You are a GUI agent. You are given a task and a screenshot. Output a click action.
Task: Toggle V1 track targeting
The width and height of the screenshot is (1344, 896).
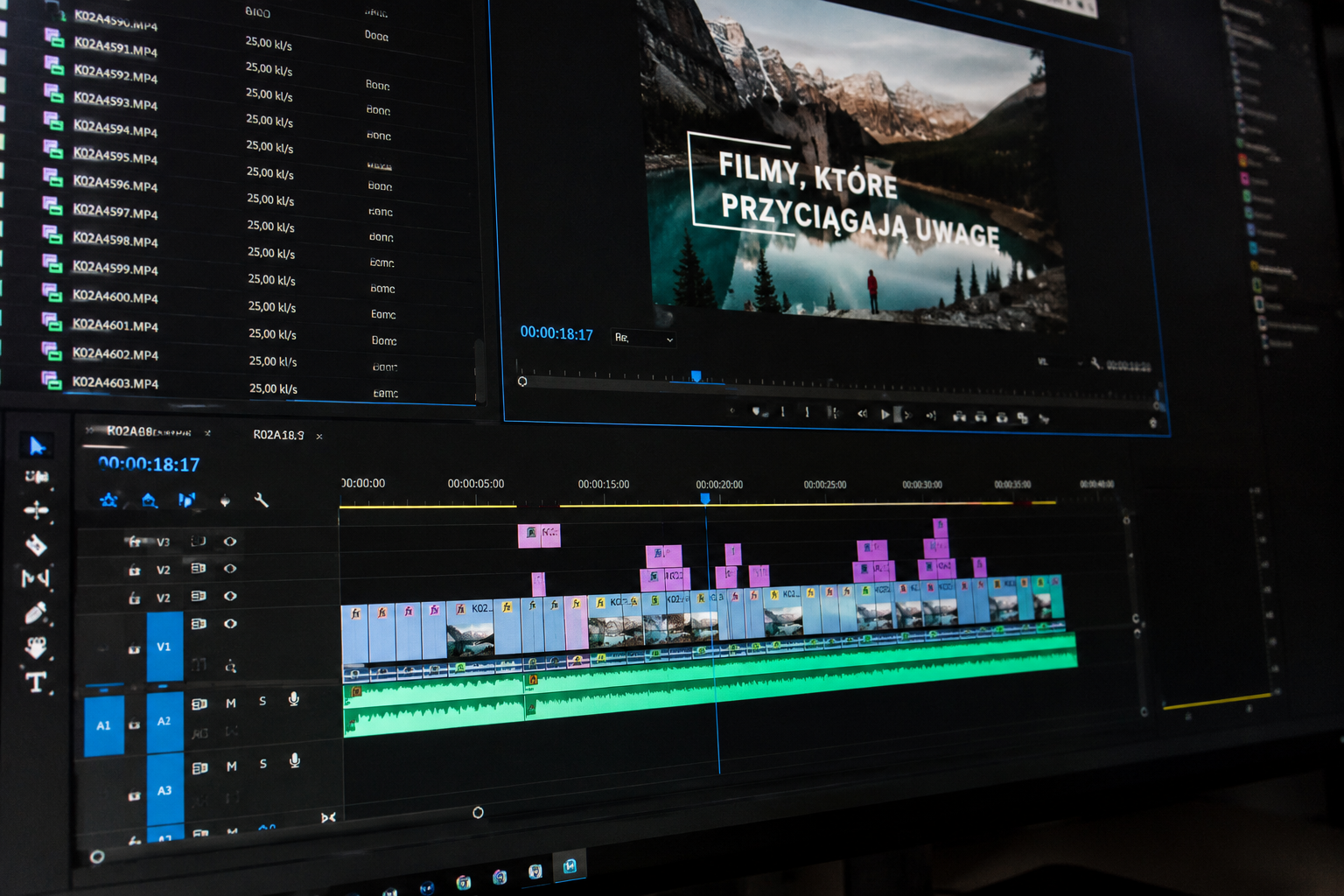[x=164, y=647]
